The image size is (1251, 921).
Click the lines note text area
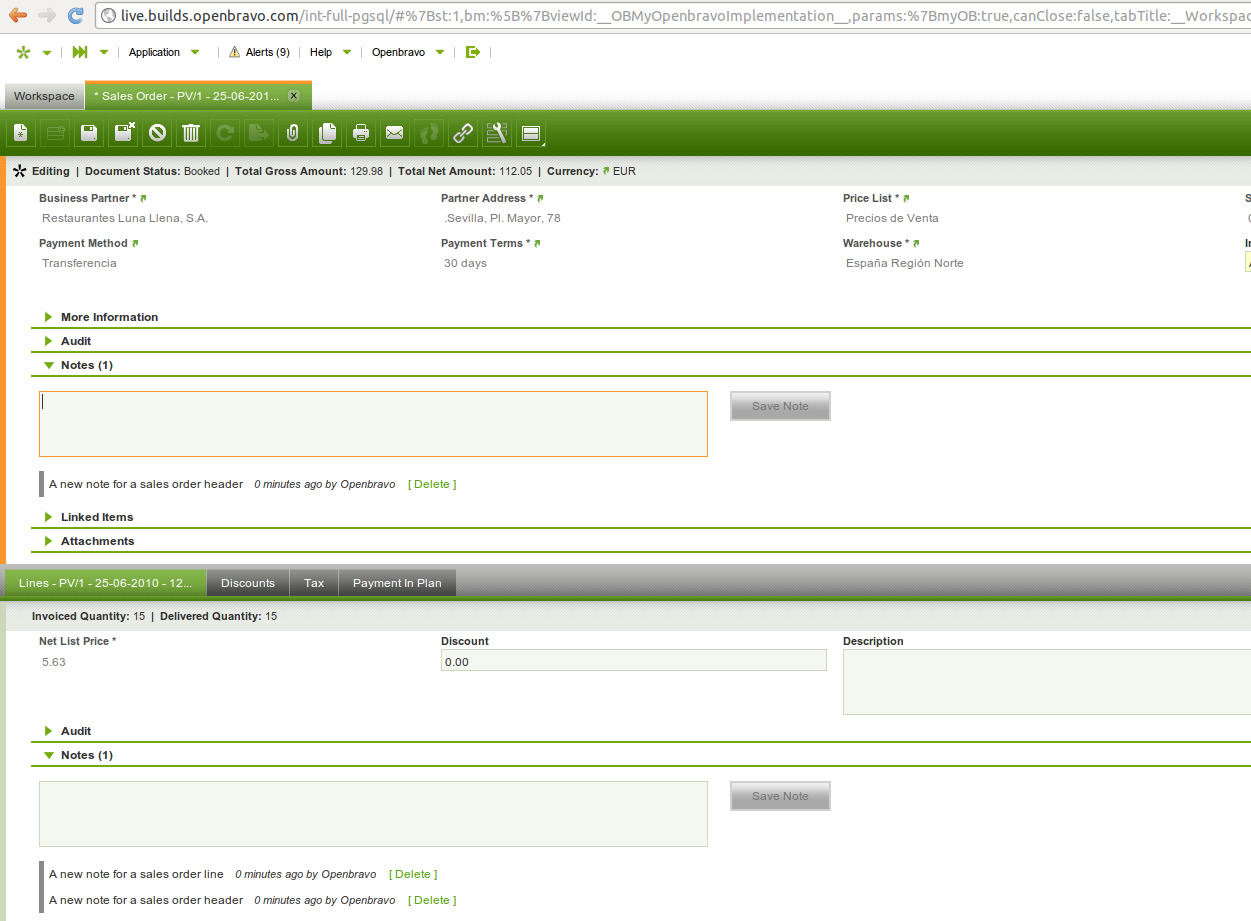373,814
